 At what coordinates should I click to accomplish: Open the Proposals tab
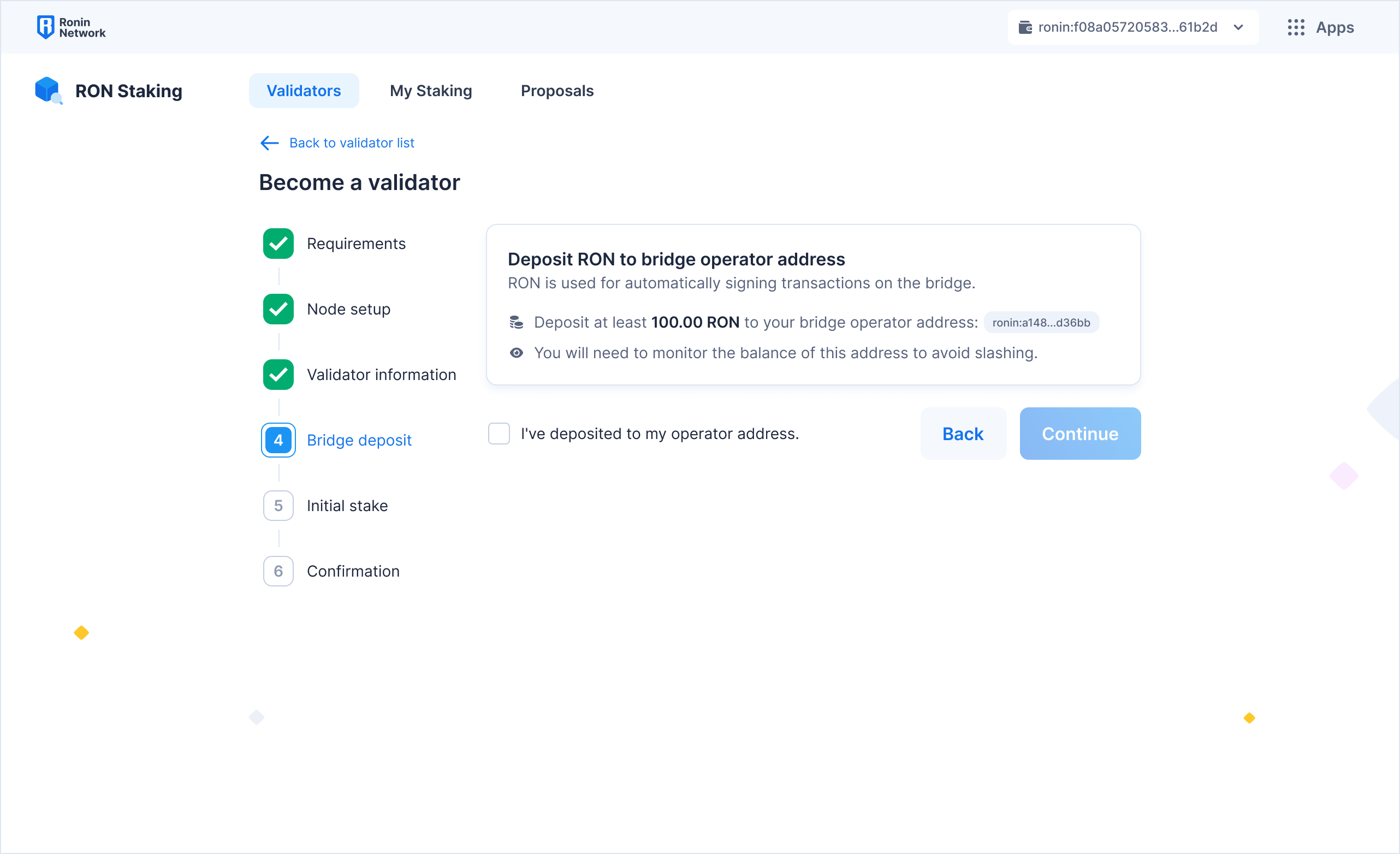pos(557,91)
